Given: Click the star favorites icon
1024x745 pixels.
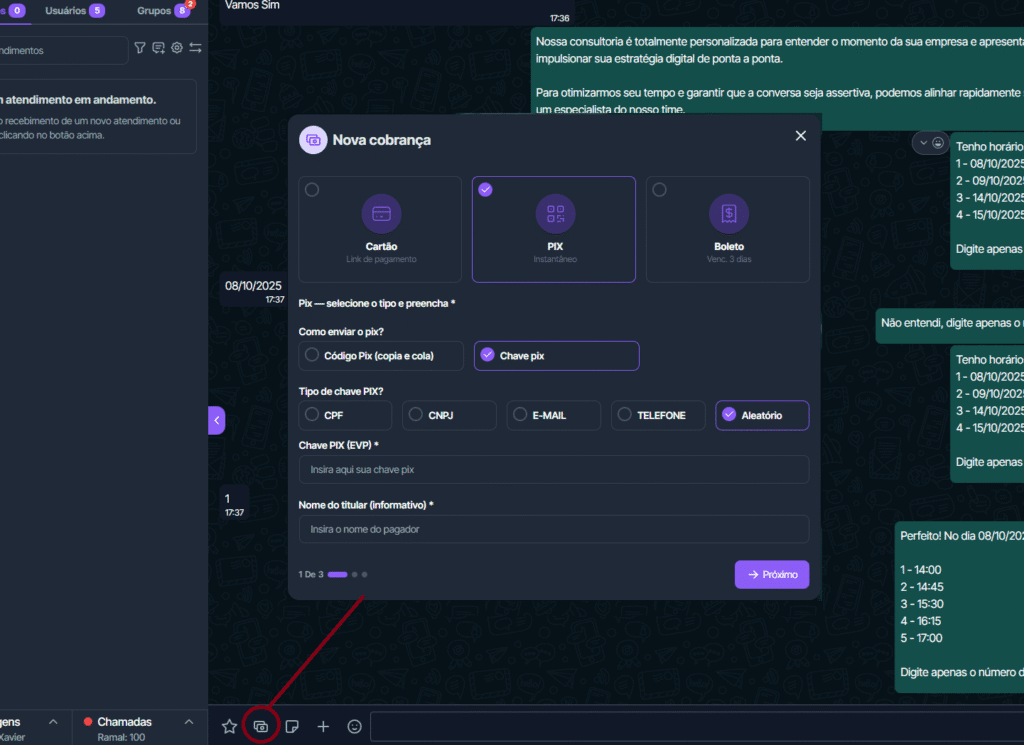Looking at the screenshot, I should tap(229, 727).
